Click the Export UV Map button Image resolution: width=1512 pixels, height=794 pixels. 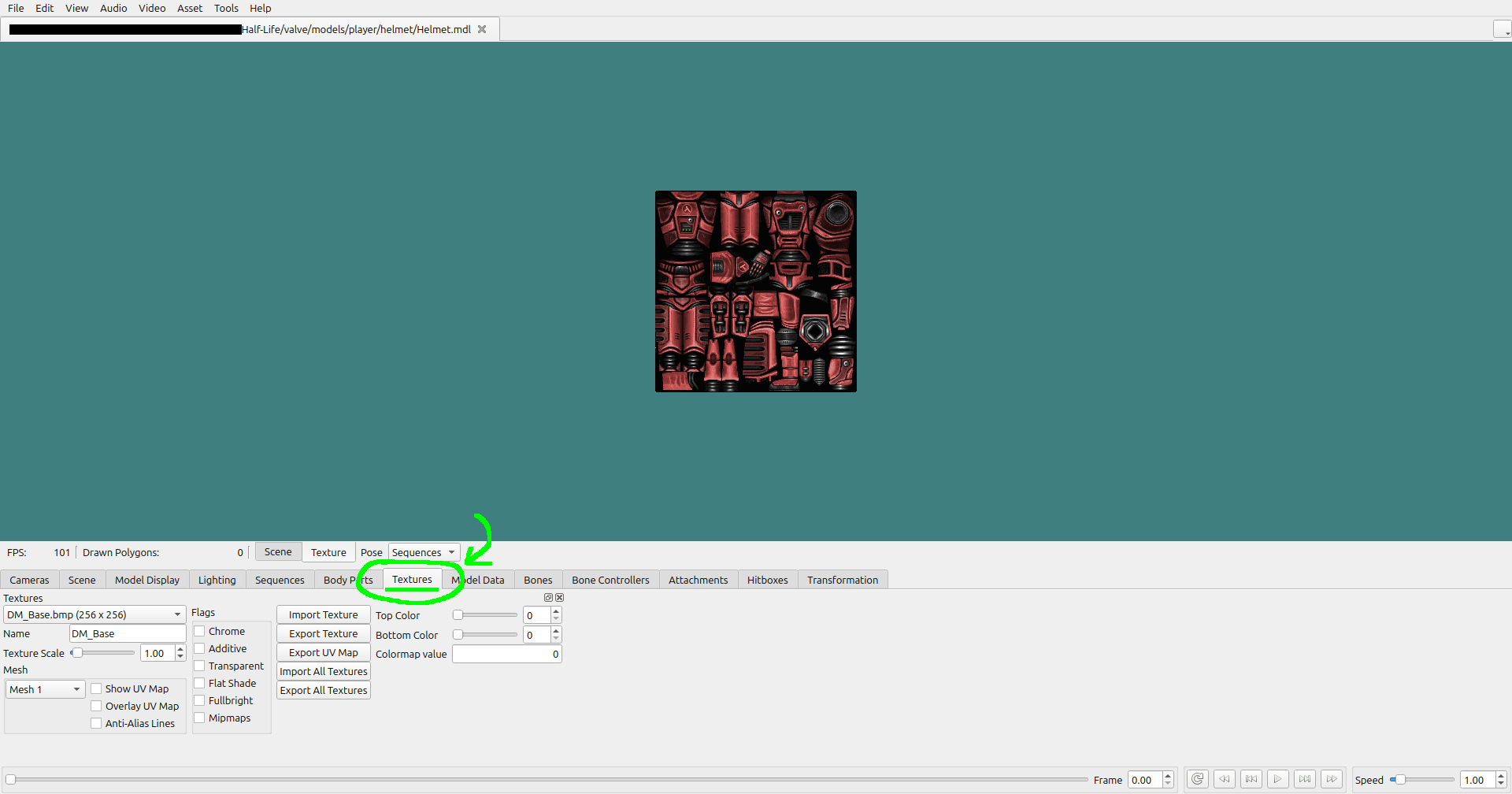pyautogui.click(x=323, y=652)
